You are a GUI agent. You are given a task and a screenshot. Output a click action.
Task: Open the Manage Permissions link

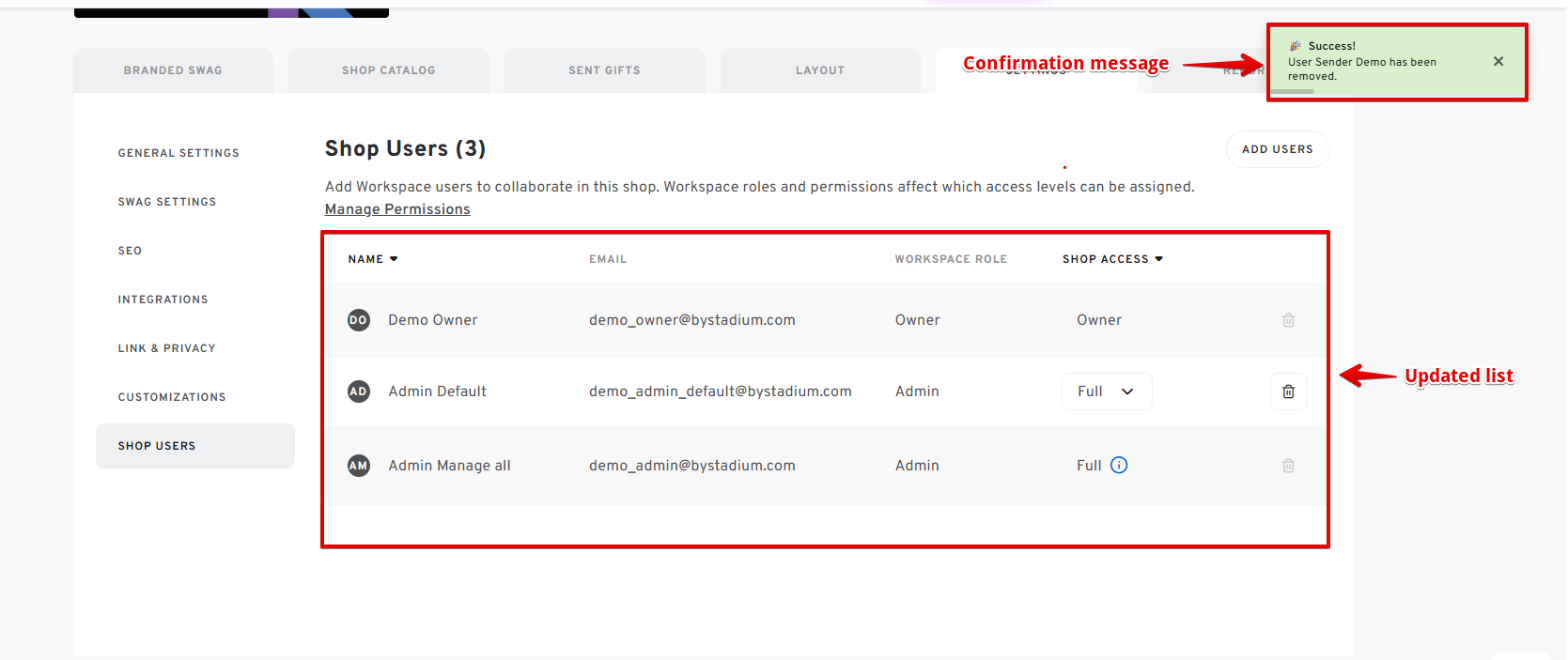[397, 209]
